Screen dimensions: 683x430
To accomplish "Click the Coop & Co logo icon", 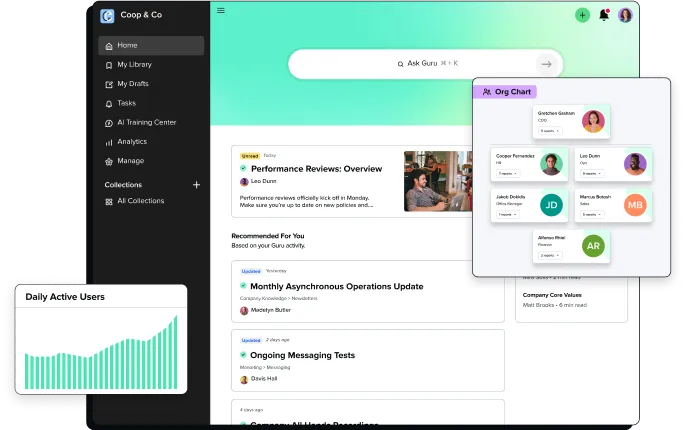I will point(107,16).
